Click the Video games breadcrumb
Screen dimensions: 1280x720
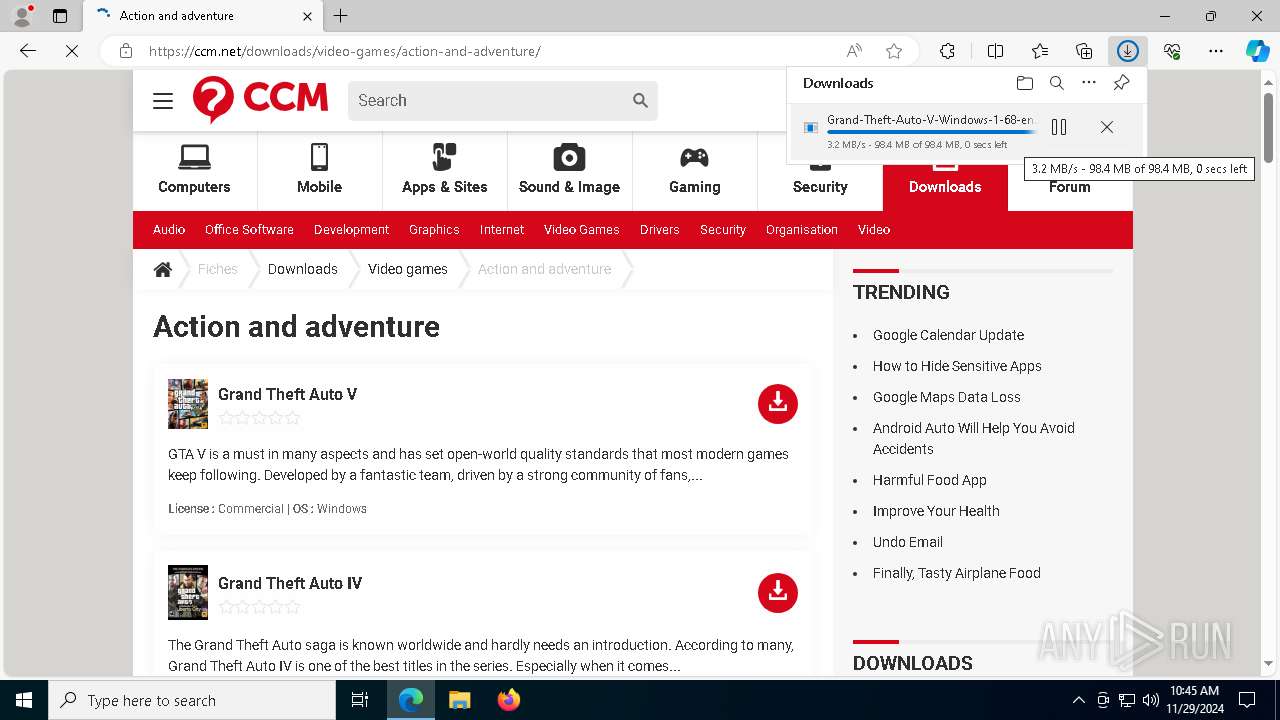coord(408,269)
